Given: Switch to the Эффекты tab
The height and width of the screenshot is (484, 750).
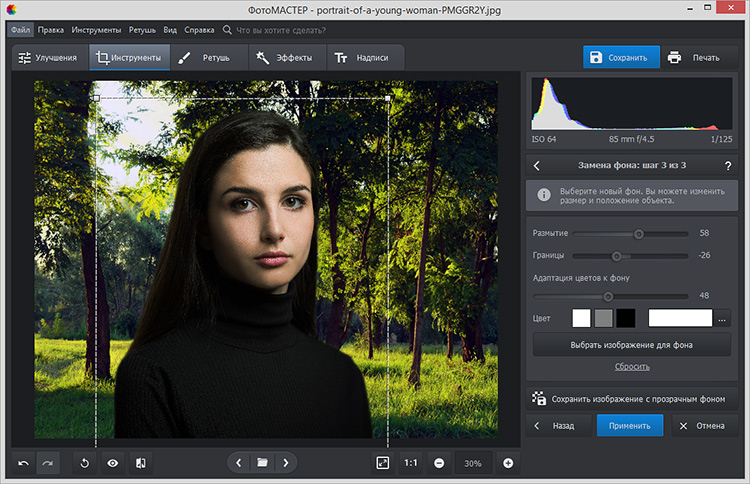Looking at the screenshot, I should tap(284, 58).
